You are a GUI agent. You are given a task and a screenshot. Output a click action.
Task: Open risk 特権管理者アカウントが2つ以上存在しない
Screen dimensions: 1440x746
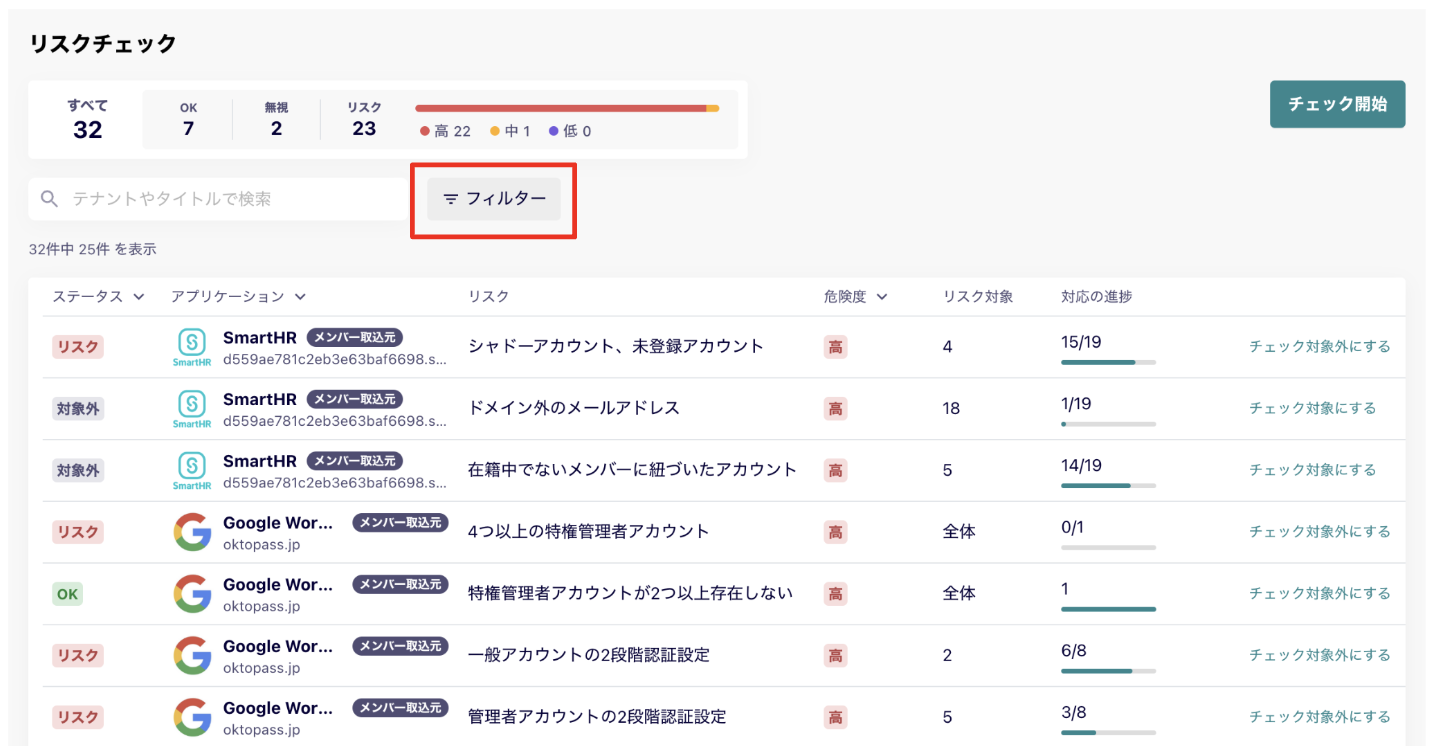click(x=630, y=594)
